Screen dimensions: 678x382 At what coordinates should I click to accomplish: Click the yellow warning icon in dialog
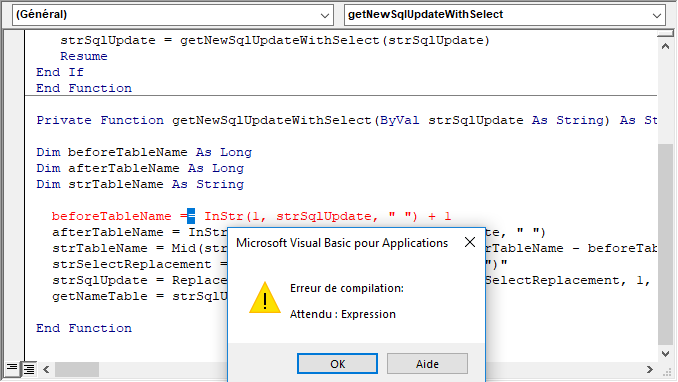coord(265,298)
